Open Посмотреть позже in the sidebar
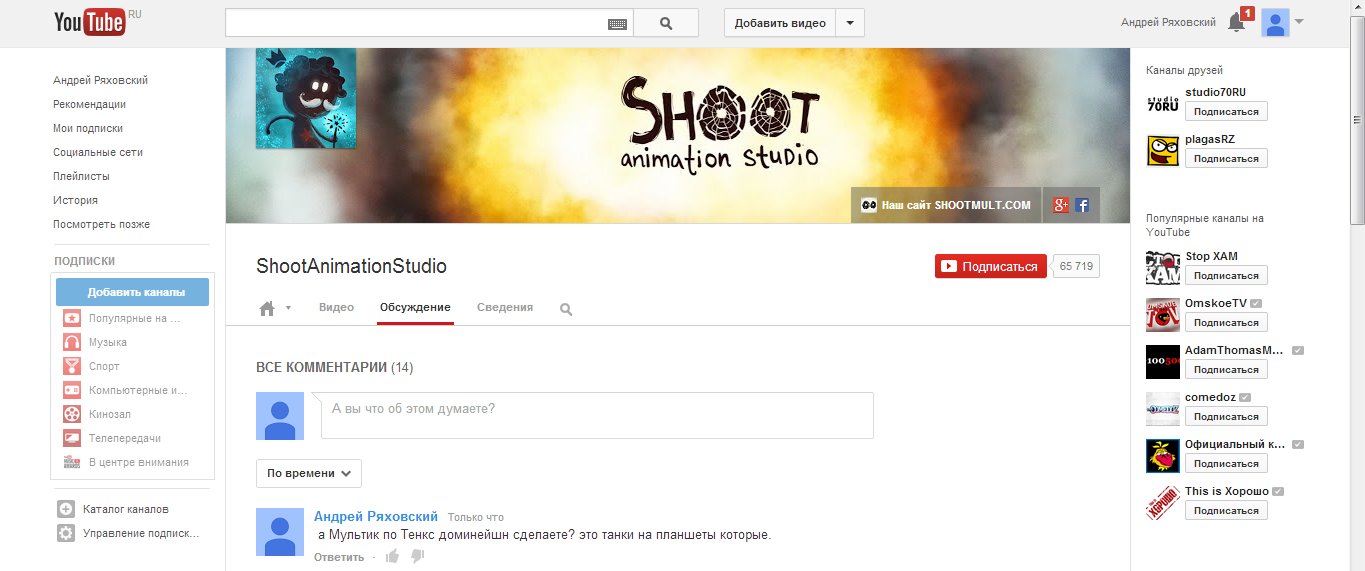This screenshot has height=571, width=1365. pos(101,224)
